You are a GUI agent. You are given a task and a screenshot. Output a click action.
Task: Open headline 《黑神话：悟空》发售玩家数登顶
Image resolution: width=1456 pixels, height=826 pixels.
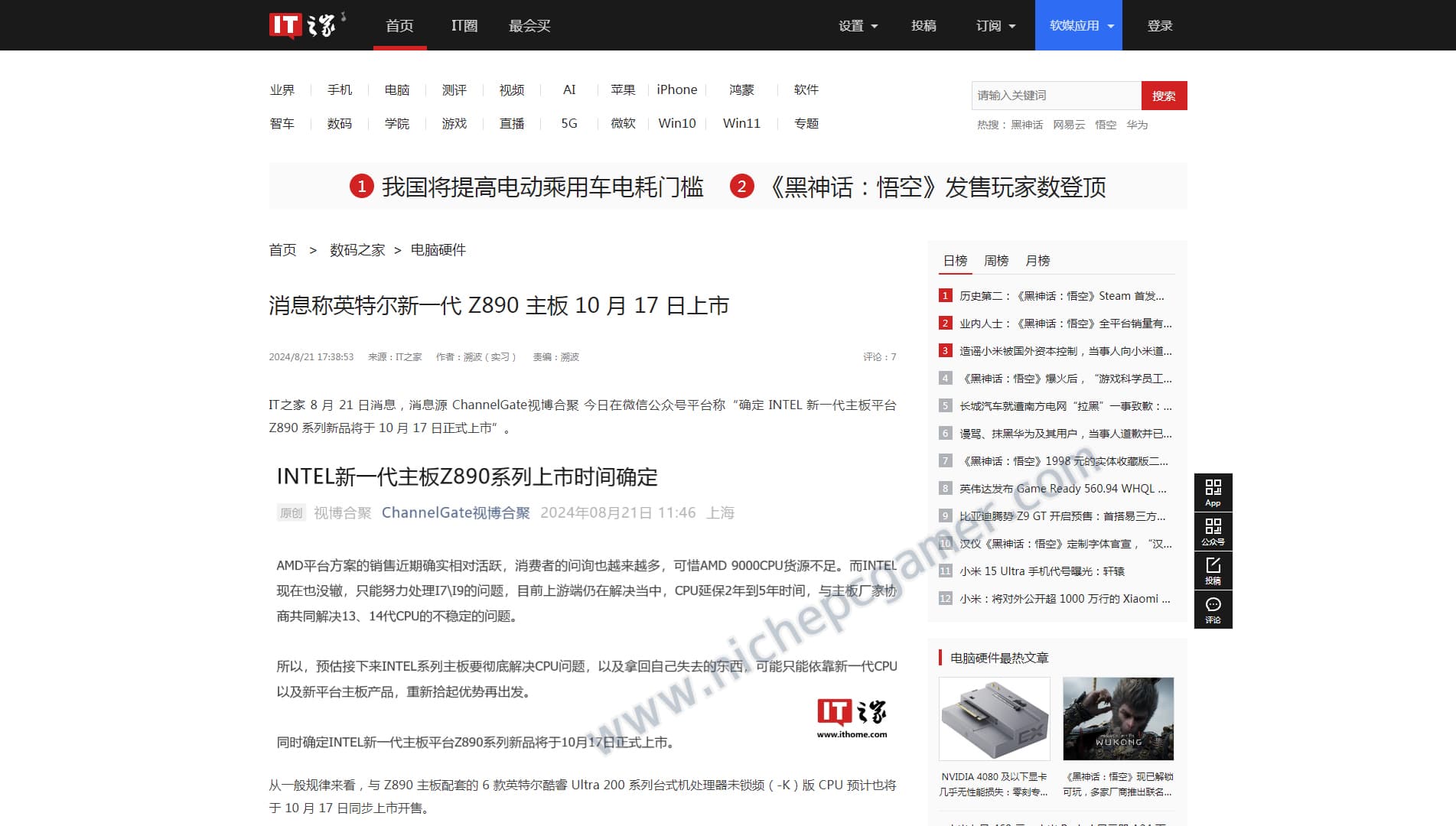point(934,187)
